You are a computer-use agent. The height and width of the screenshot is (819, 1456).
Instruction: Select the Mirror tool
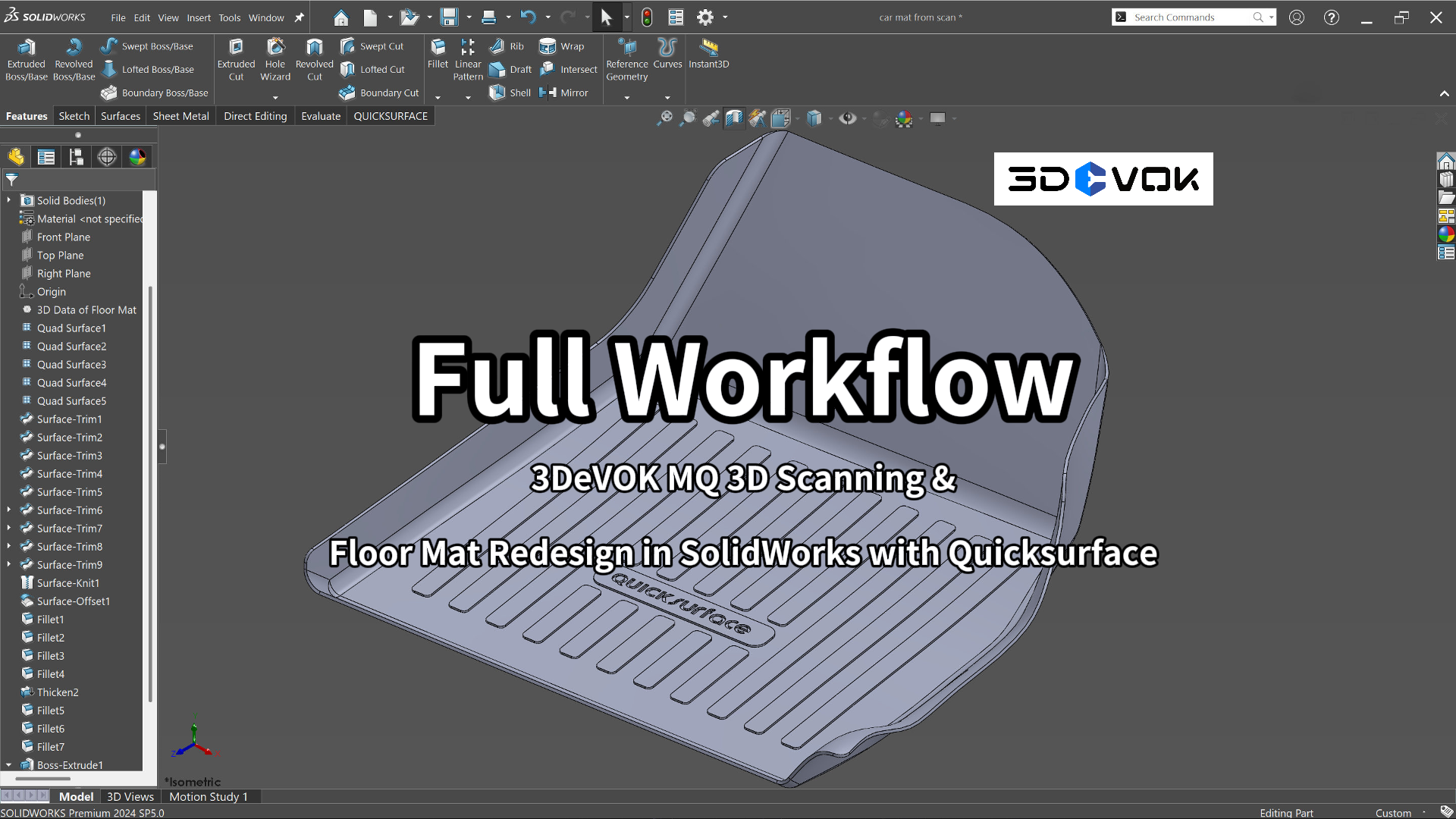click(565, 93)
